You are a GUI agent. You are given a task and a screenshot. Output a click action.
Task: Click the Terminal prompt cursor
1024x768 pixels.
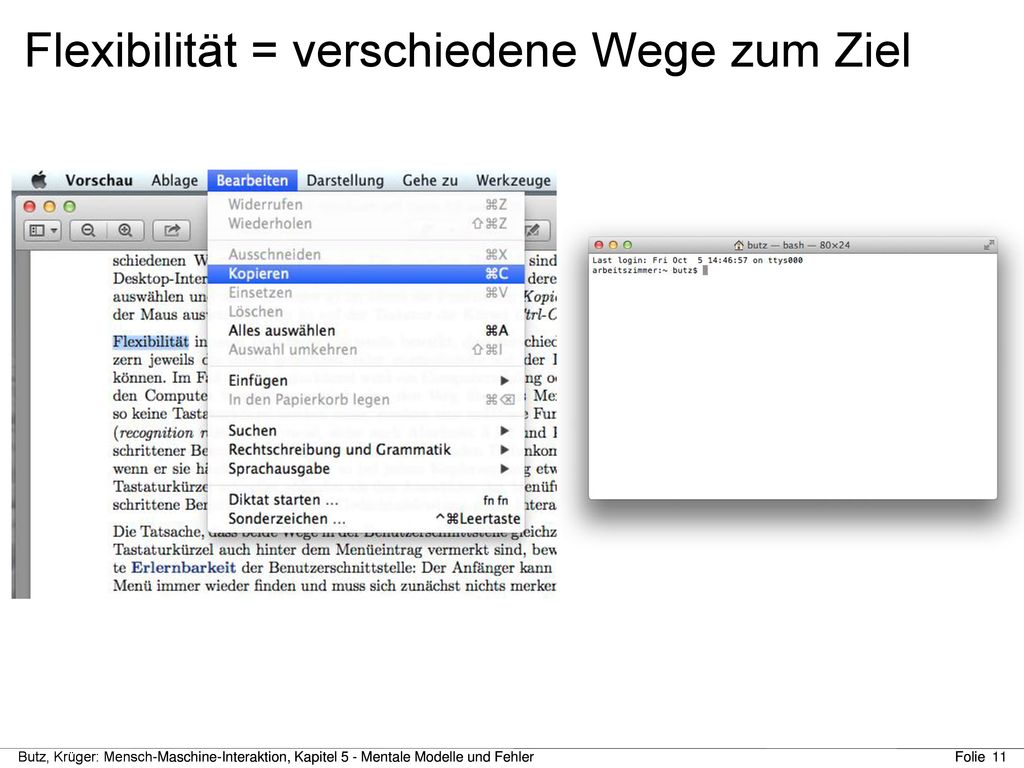(705, 270)
